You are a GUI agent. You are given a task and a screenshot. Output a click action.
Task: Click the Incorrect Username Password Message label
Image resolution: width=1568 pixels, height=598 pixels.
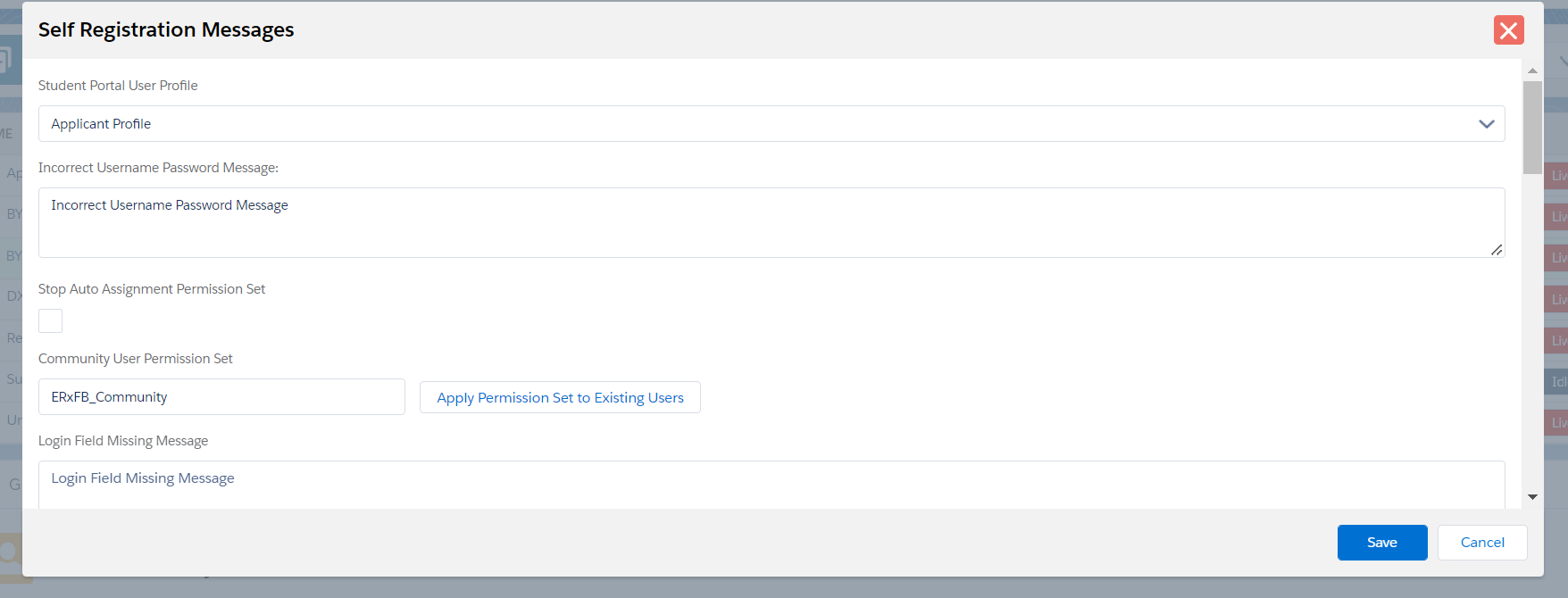(158, 168)
